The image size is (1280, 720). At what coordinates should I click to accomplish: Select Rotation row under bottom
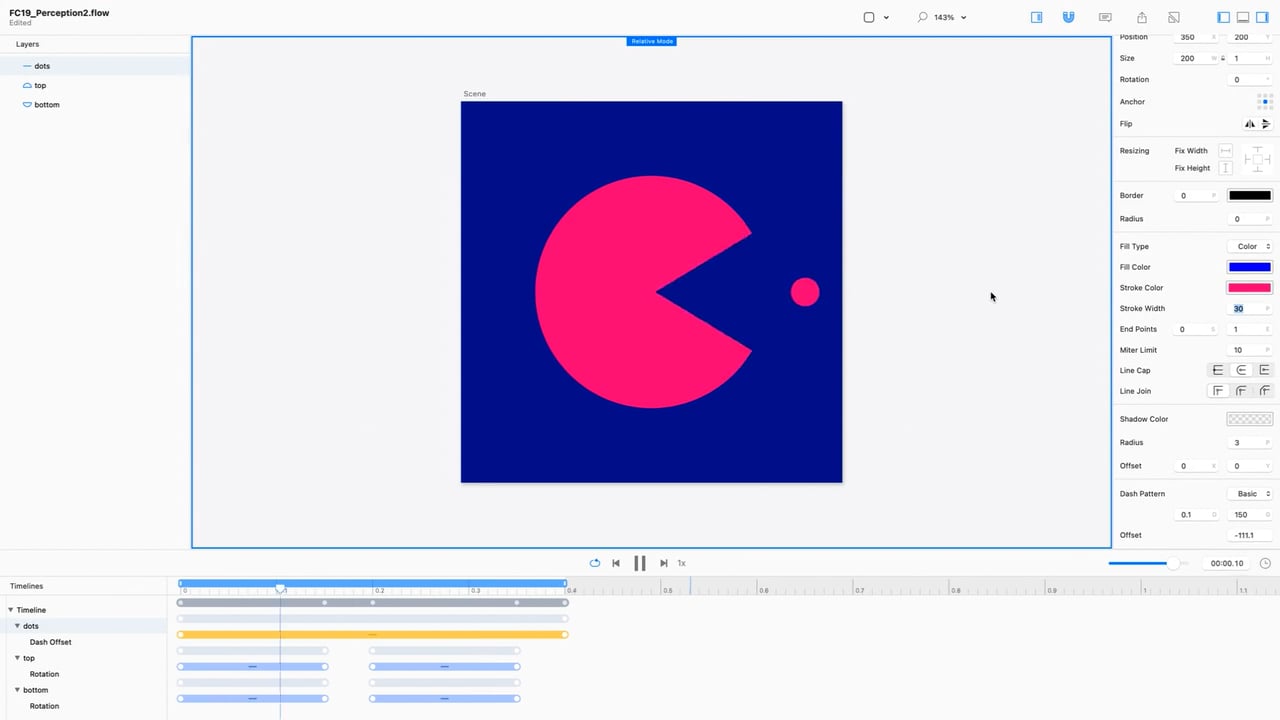coord(83,706)
